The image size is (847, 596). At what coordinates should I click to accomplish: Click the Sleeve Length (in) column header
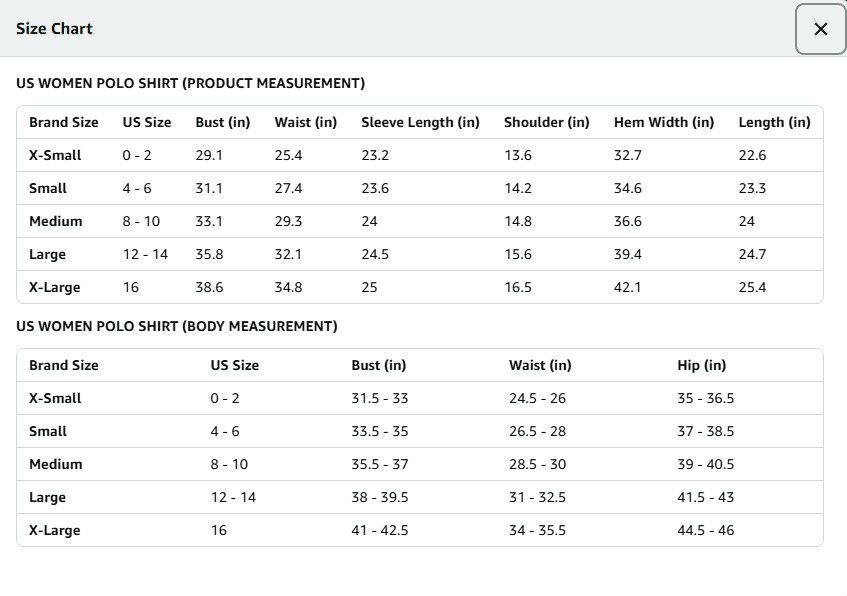click(420, 122)
